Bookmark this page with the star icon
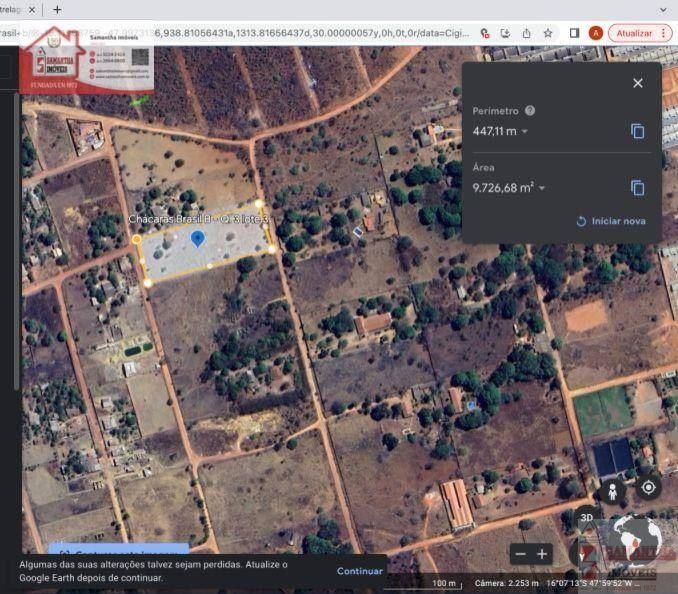The width and height of the screenshot is (678, 594). 548,33
